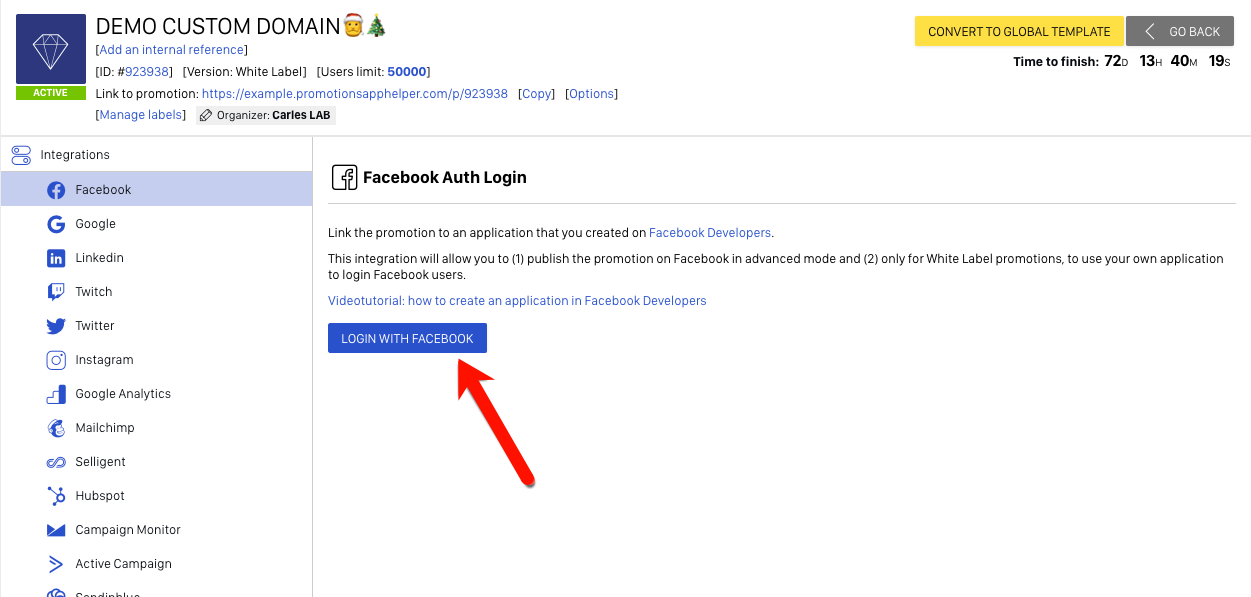Click the Time to finish countdown
The width and height of the screenshot is (1251, 597).
1122,61
